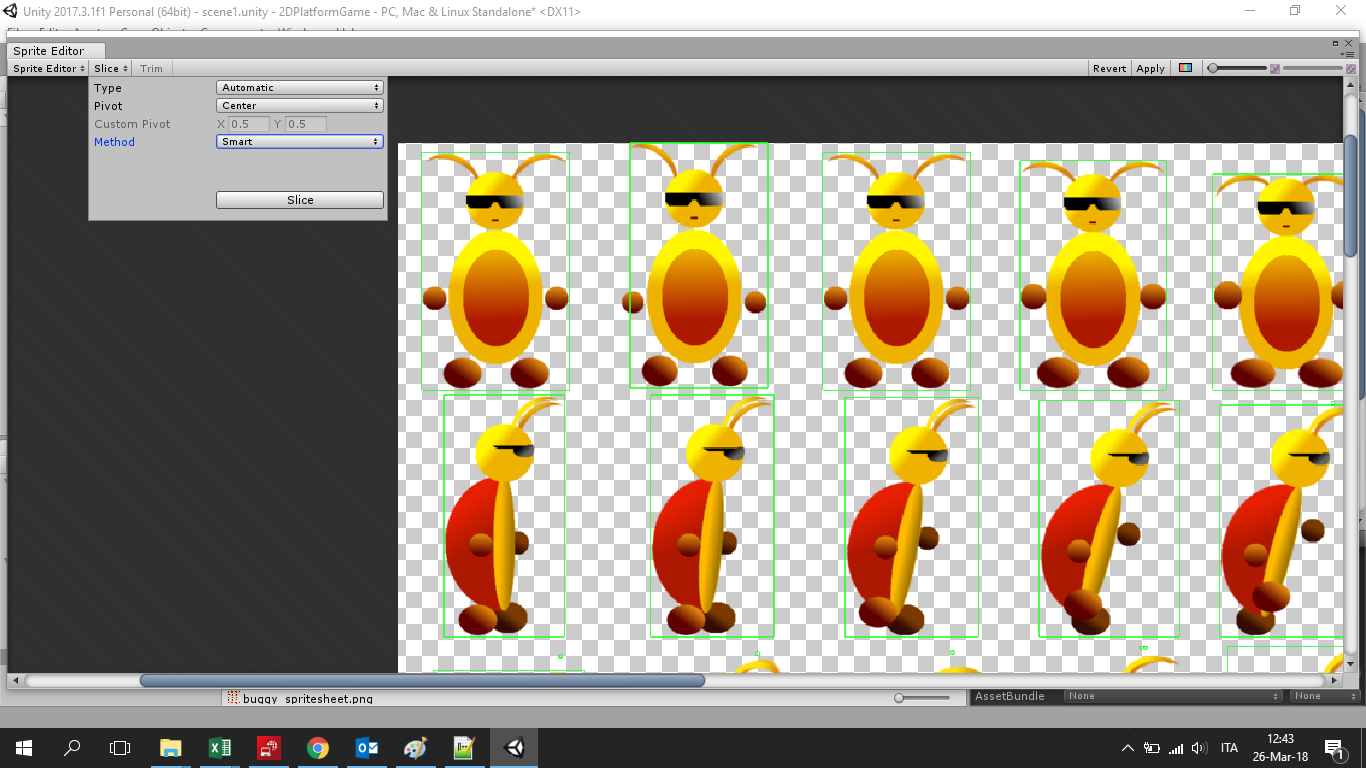Click the zoom slider in Sprite Editor toolbar

tap(1236, 69)
